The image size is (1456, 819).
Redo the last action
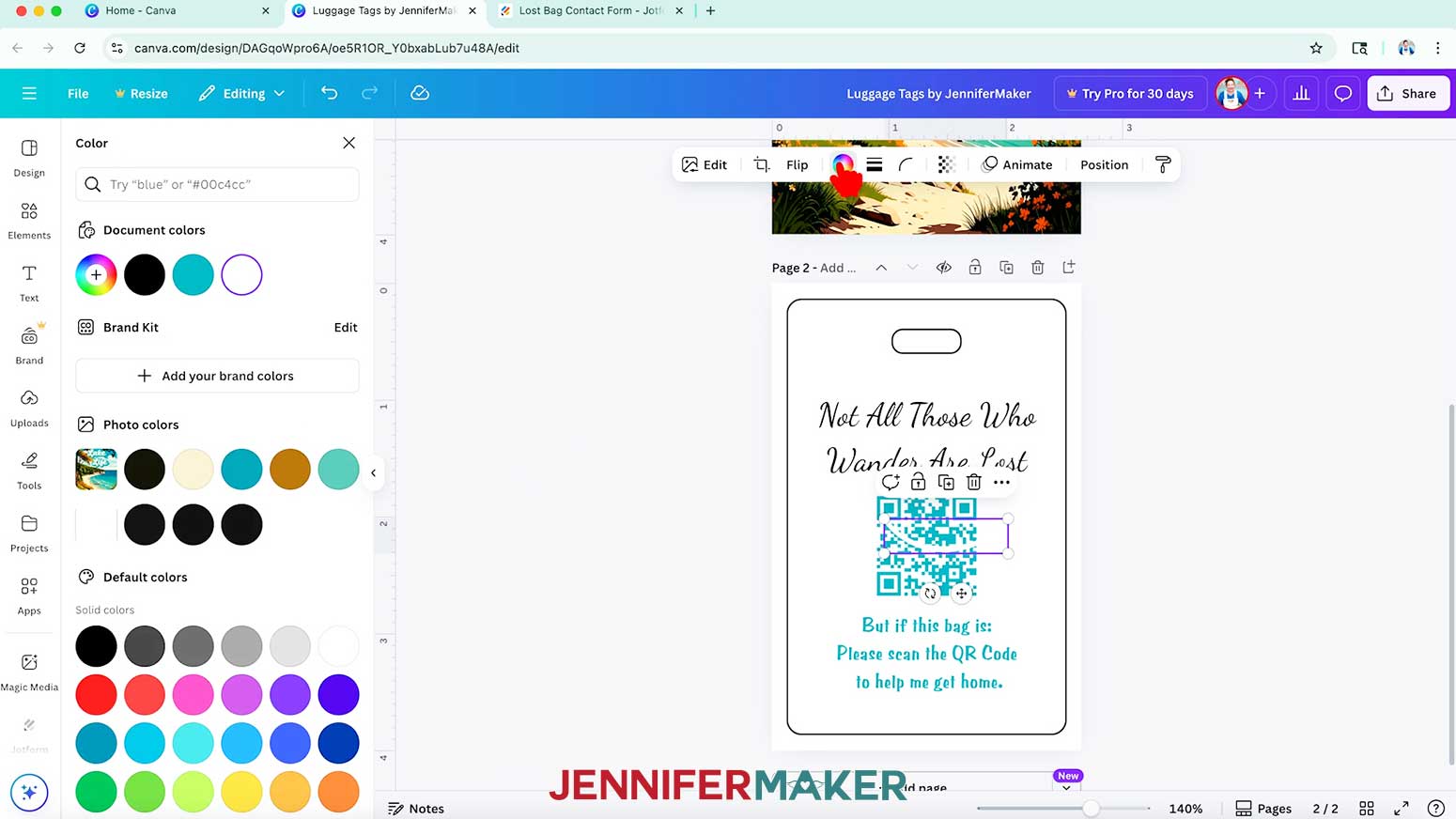pos(369,93)
